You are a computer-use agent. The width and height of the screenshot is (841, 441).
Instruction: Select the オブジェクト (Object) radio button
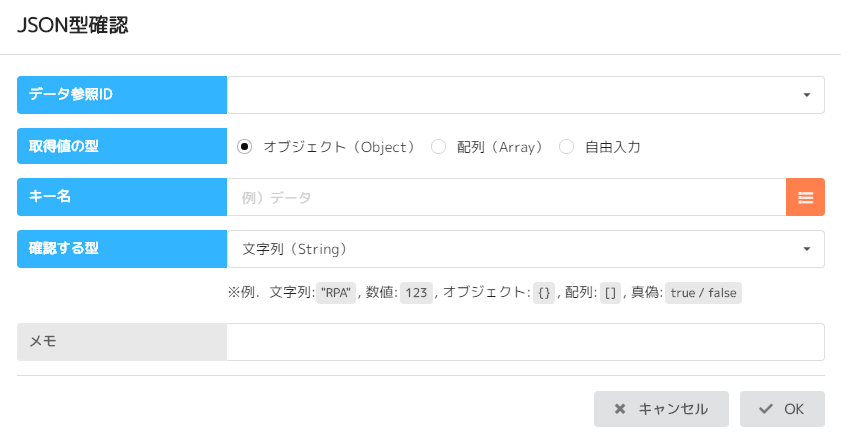tap(244, 147)
